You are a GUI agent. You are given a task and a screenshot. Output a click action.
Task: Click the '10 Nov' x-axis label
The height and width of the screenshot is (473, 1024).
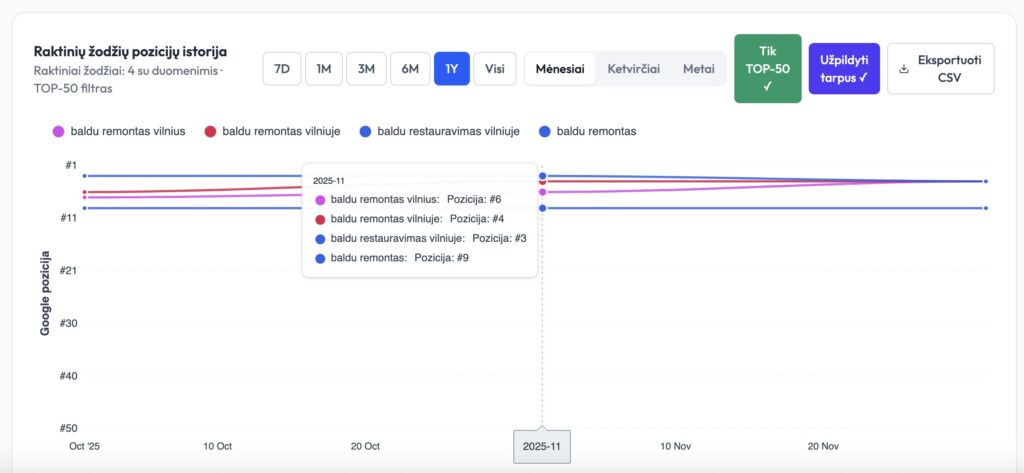click(x=675, y=446)
